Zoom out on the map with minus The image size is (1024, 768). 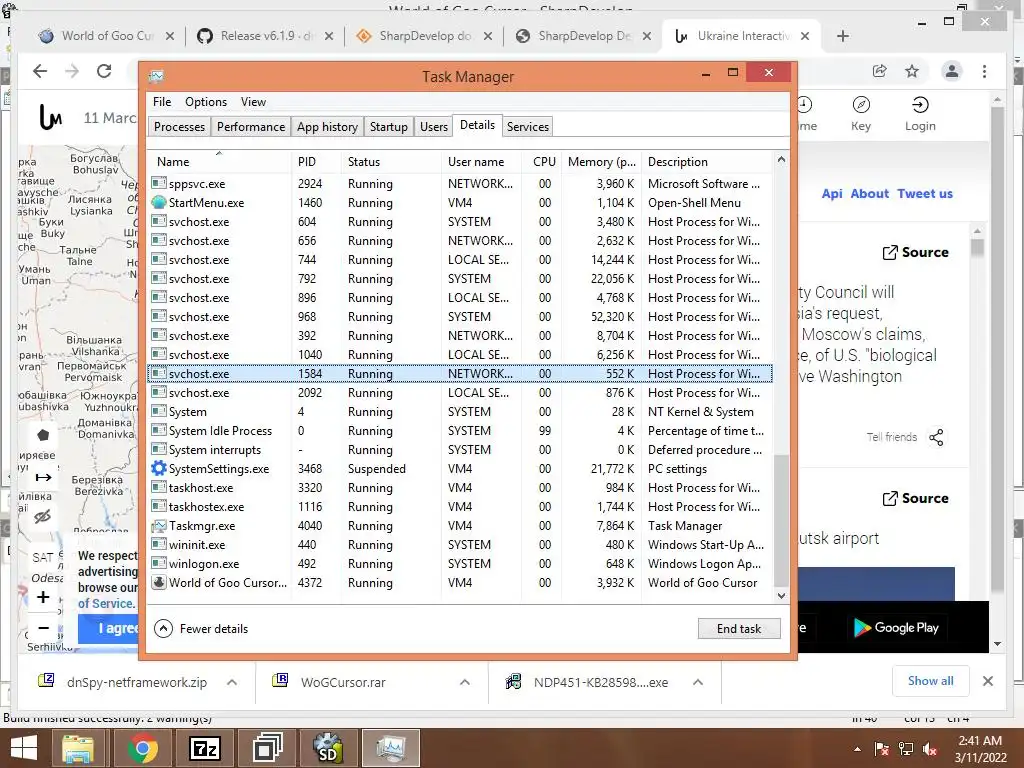[x=43, y=628]
